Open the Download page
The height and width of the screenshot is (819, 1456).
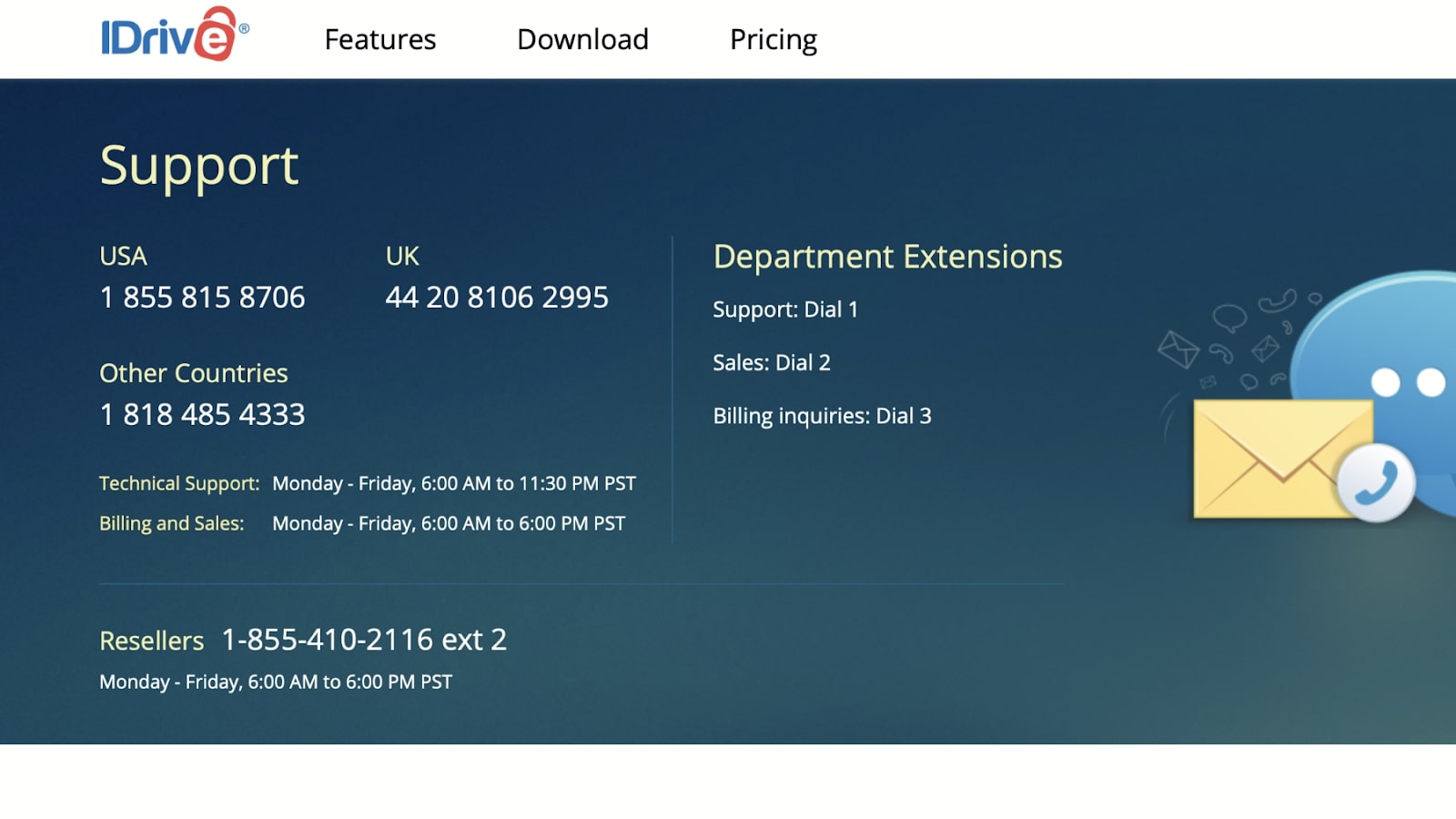(x=582, y=38)
